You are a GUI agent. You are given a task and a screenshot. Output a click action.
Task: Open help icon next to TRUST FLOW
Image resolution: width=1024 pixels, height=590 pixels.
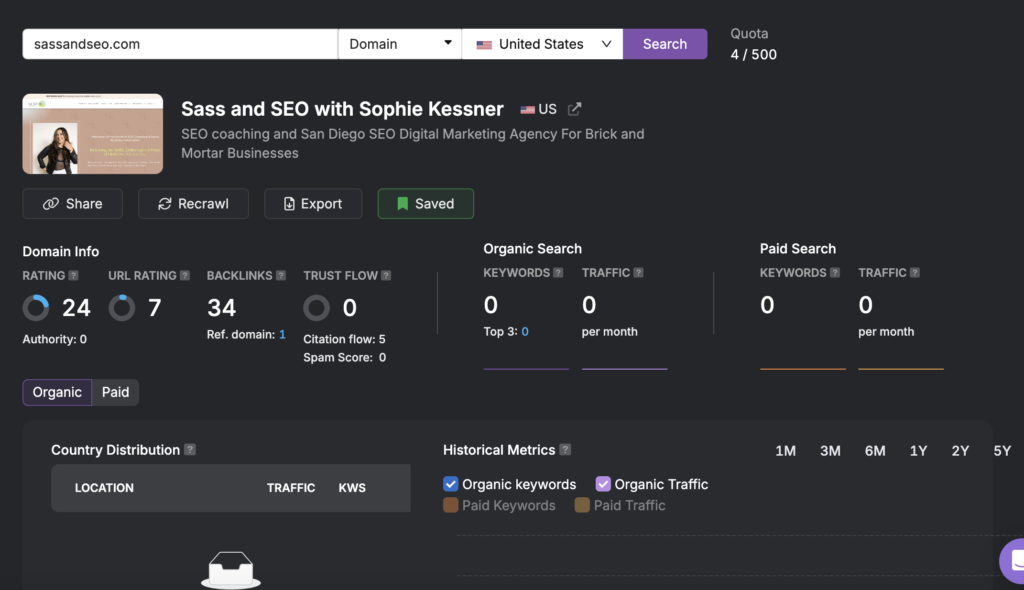[386, 276]
